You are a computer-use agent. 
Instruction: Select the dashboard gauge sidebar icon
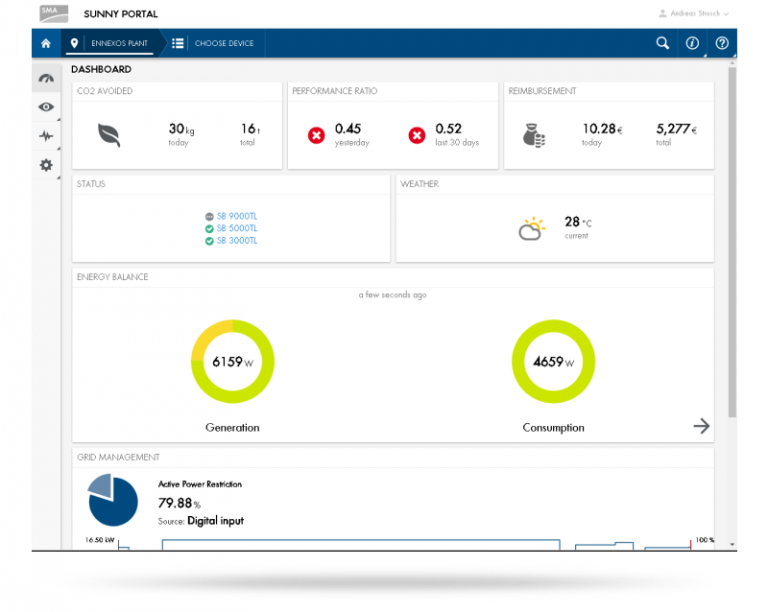coord(47,78)
